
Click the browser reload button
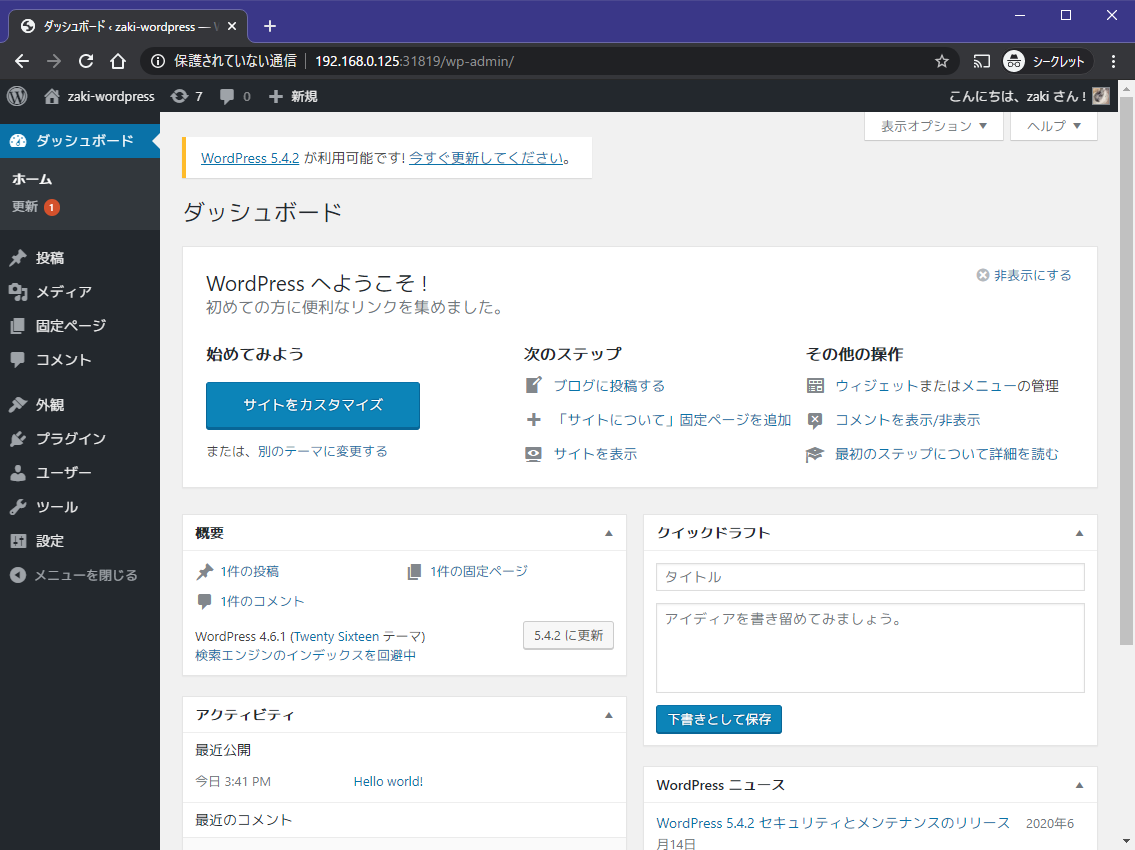pyautogui.click(x=86, y=62)
